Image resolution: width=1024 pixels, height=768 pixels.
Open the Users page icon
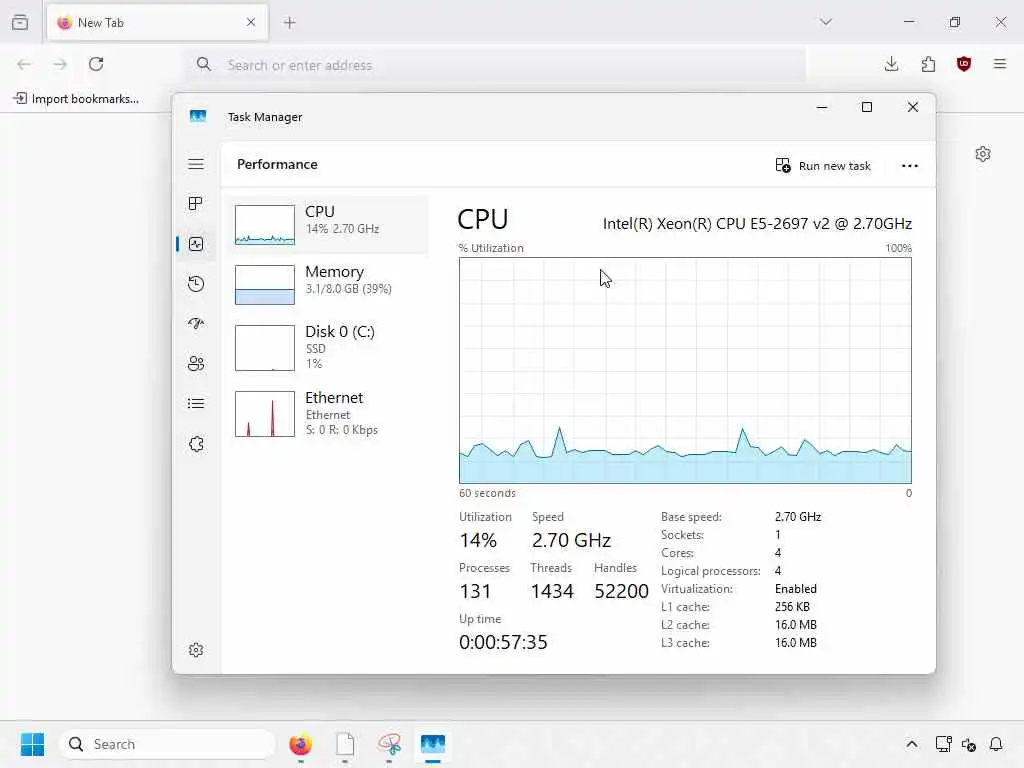coord(196,364)
